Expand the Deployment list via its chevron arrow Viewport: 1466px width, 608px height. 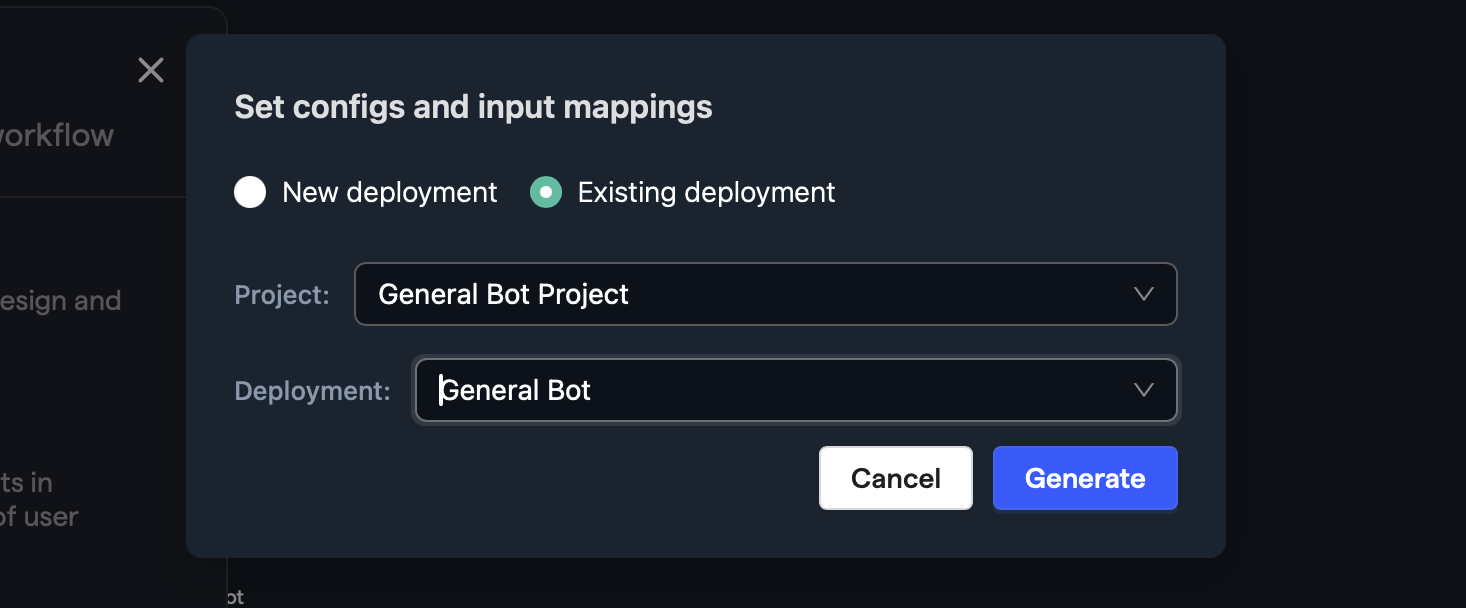coord(1144,390)
